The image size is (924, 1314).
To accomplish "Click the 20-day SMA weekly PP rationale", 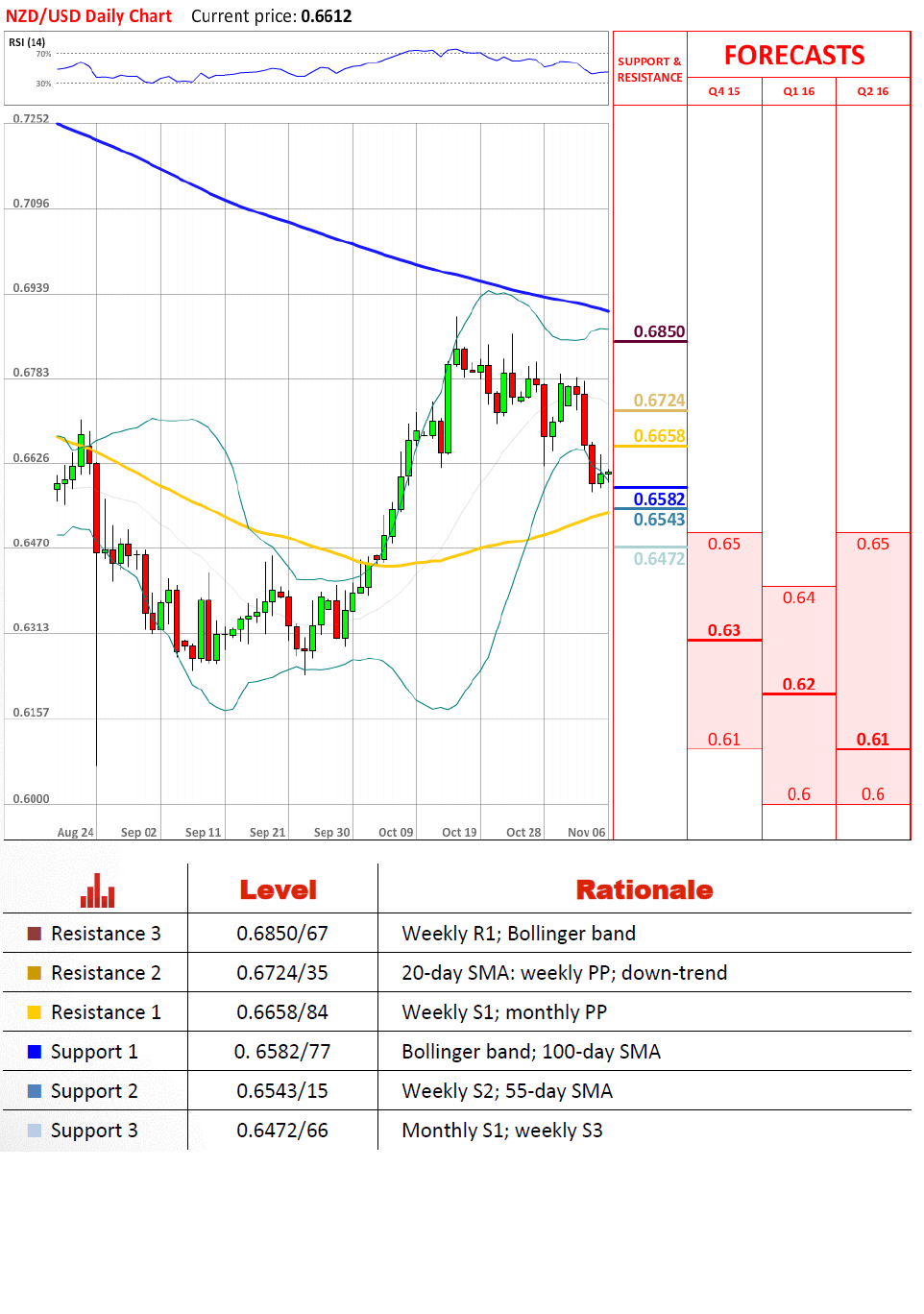I will [564, 973].
